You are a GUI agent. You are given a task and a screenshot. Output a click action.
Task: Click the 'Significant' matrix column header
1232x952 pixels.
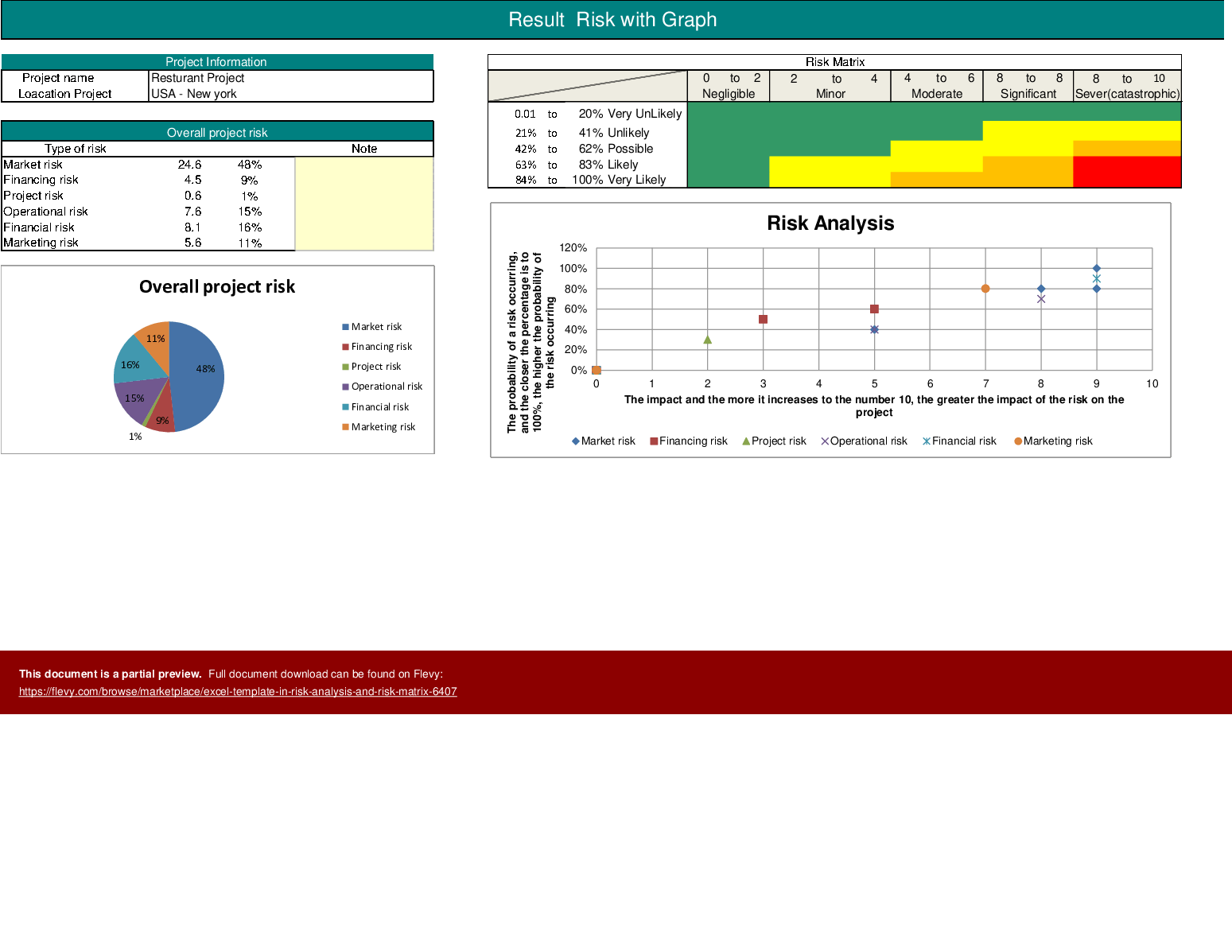pyautogui.click(x=1028, y=94)
